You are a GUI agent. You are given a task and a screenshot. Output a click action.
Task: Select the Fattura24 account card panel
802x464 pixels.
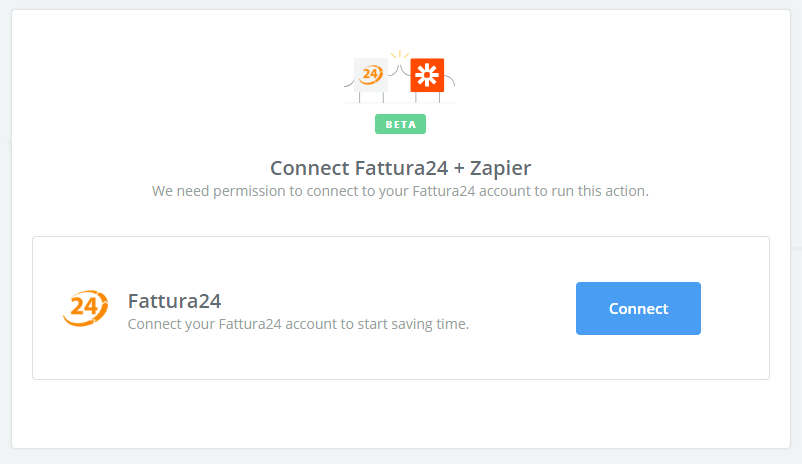point(401,308)
